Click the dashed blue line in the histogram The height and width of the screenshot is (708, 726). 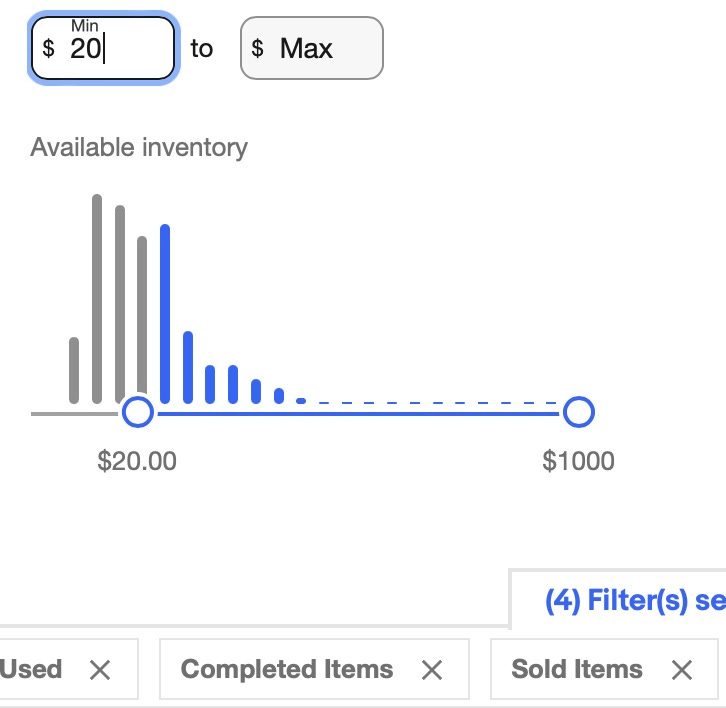(438, 403)
